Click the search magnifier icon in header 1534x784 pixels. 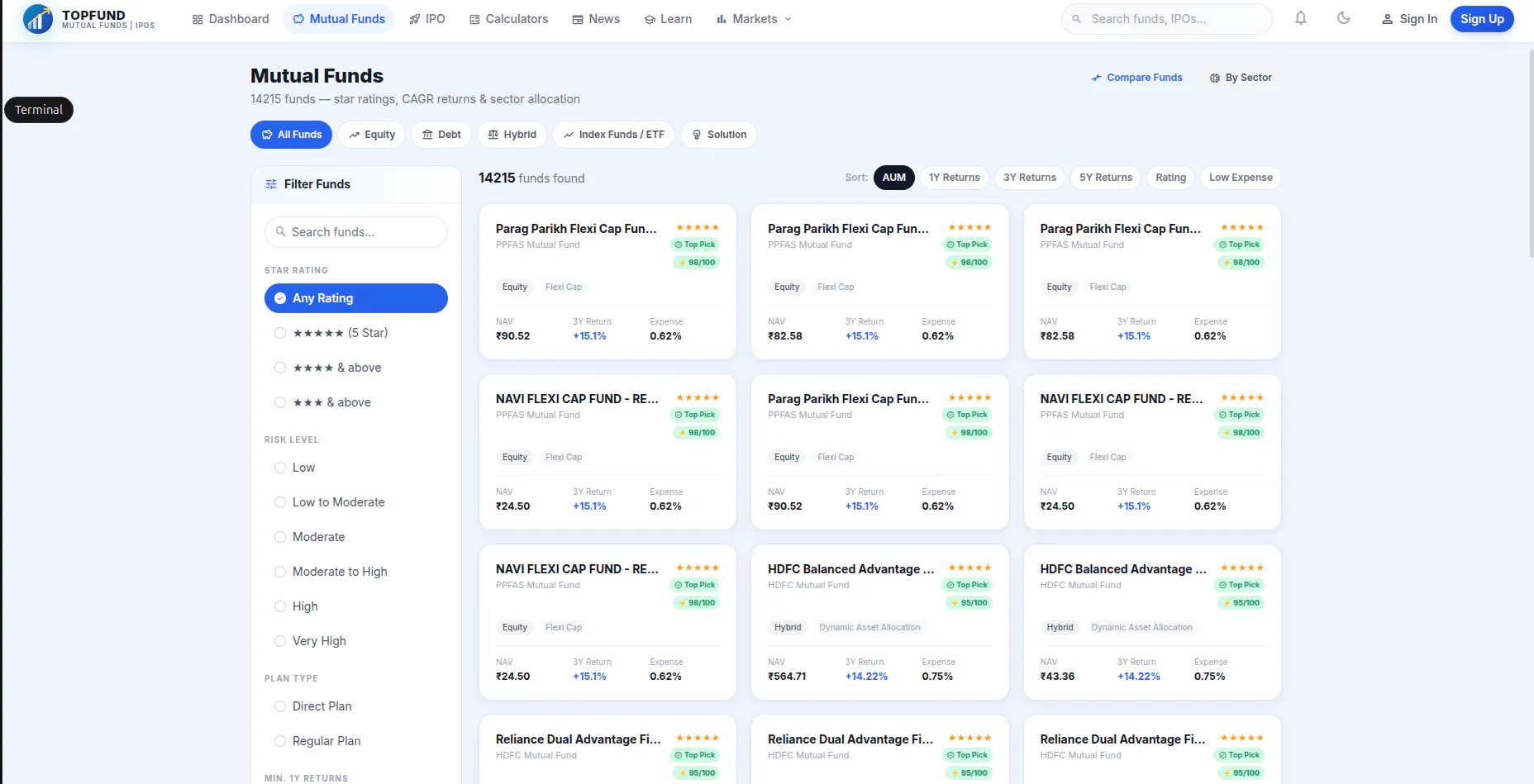(1077, 19)
